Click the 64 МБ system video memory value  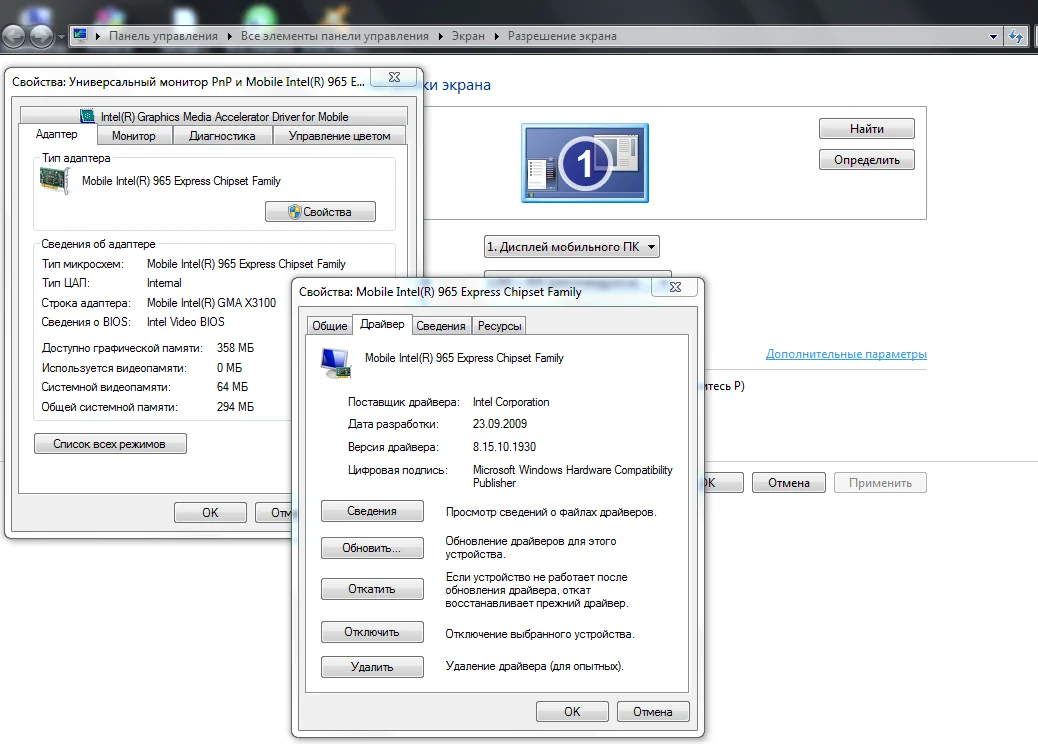[232, 387]
